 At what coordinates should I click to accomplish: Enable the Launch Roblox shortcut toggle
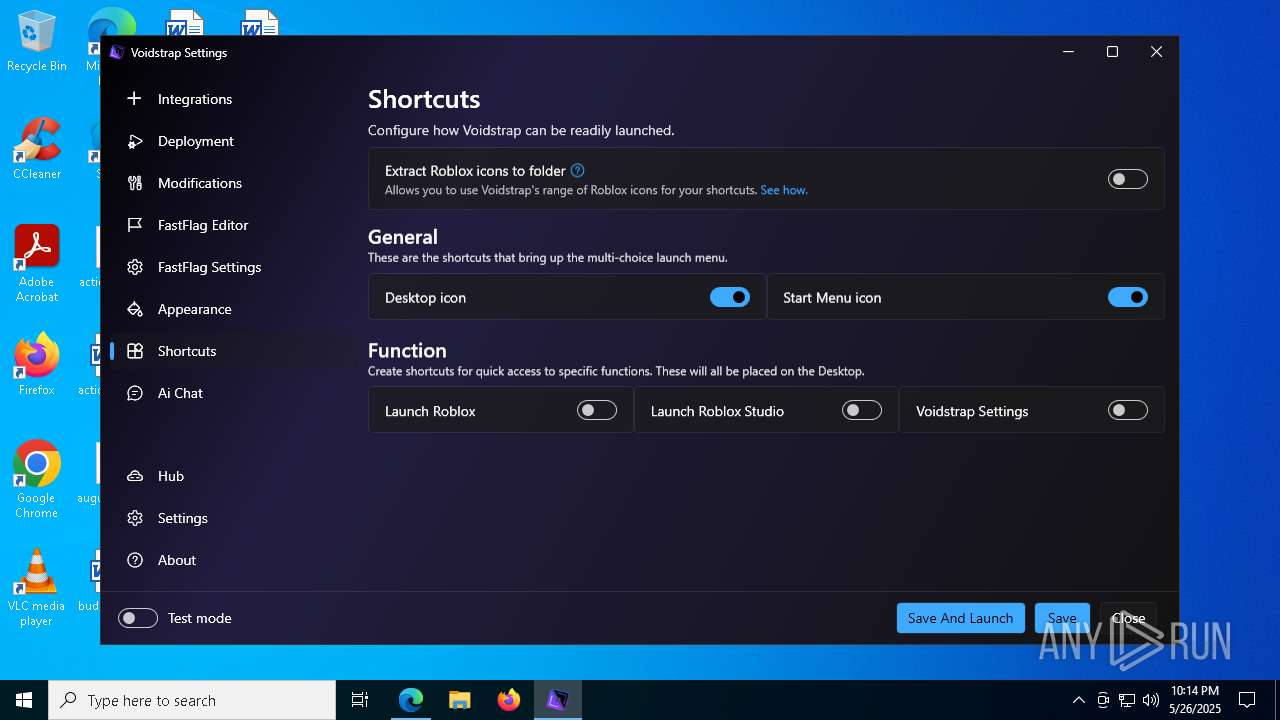pyautogui.click(x=597, y=410)
